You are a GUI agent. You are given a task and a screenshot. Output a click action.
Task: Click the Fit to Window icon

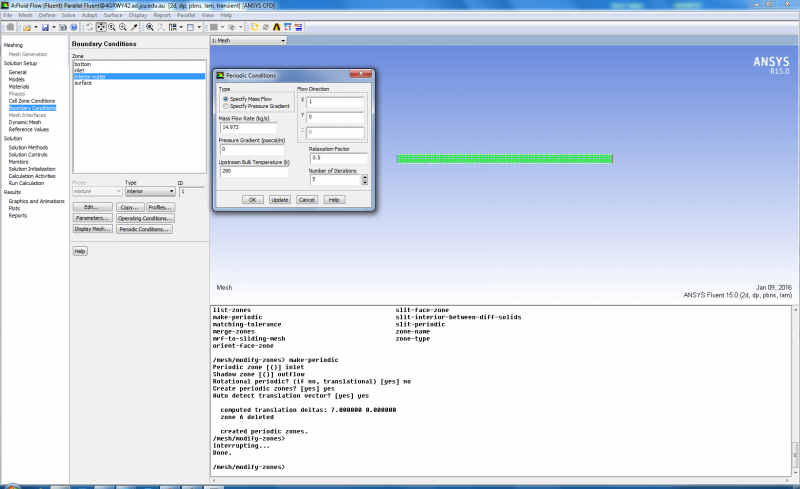point(150,27)
